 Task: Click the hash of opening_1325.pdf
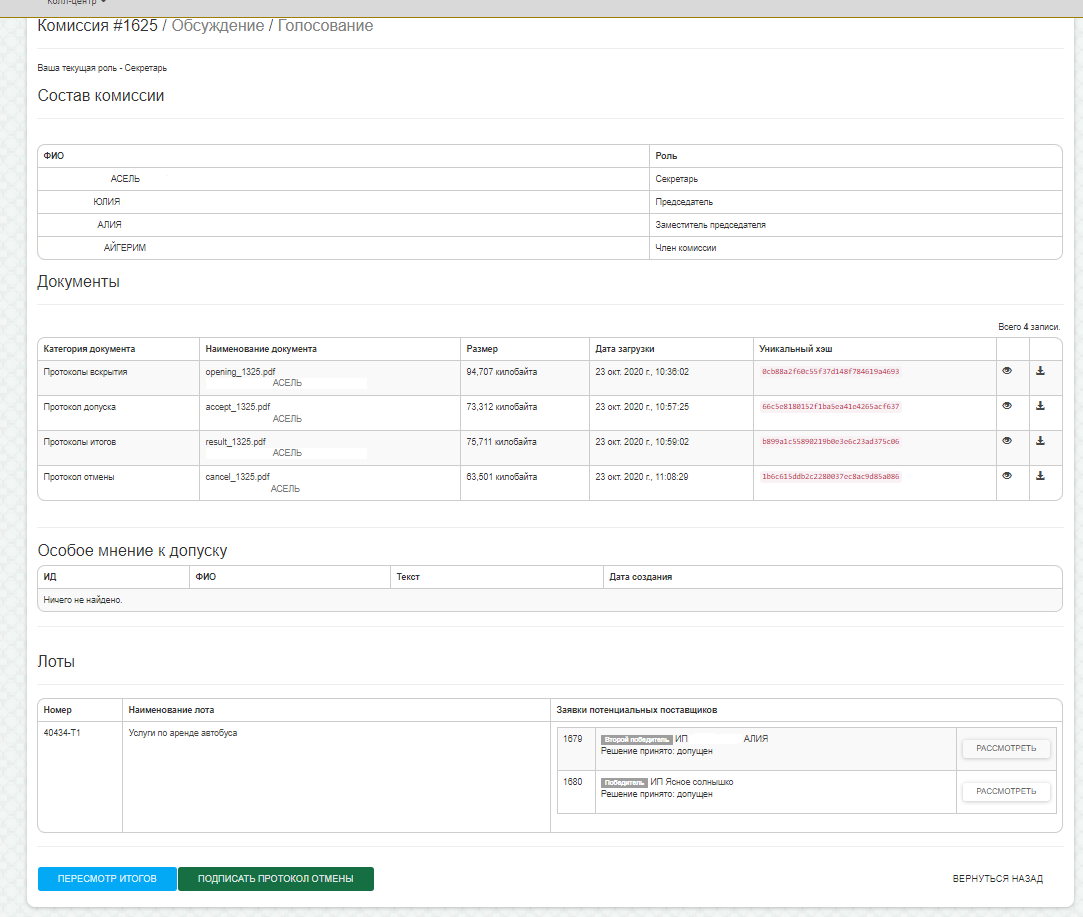[x=830, y=372]
